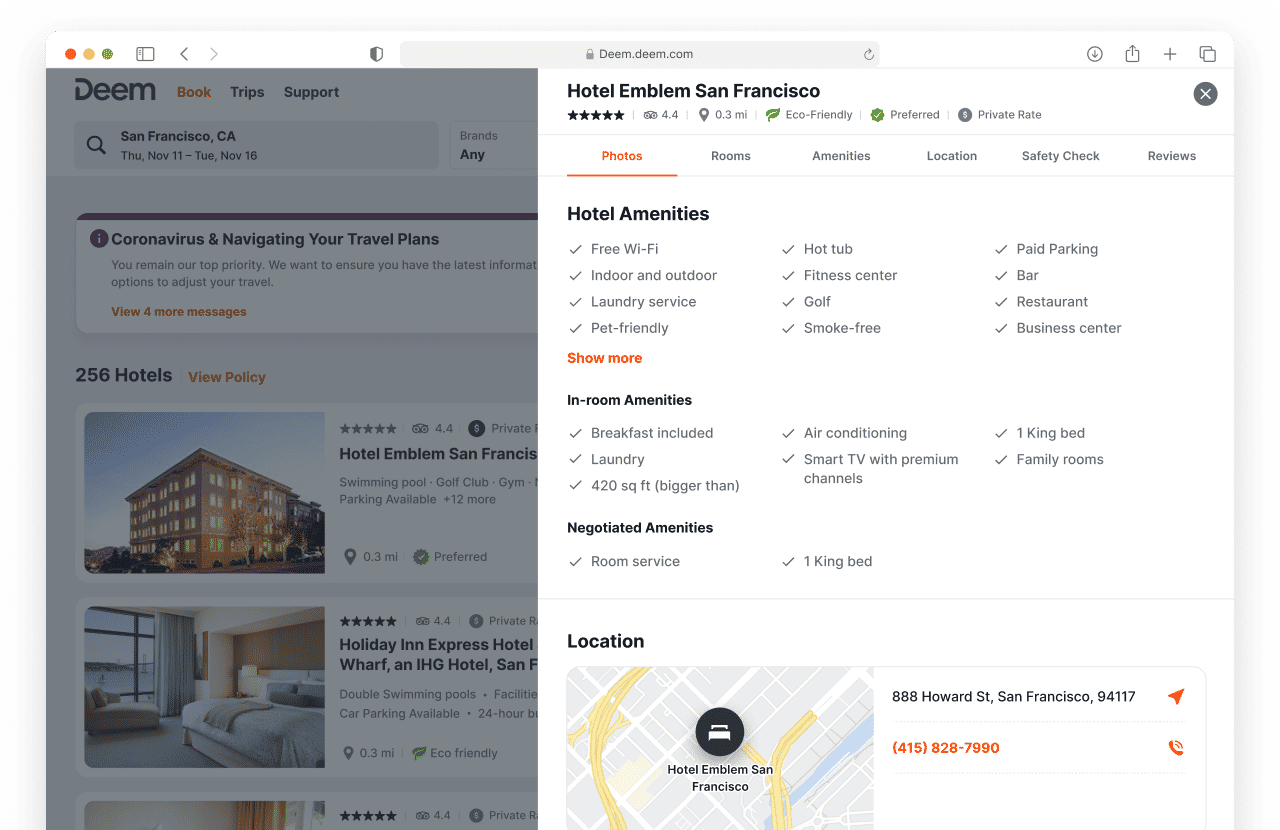Call the number (415) 828-7990
This screenshot has width=1280, height=830.
click(x=946, y=748)
